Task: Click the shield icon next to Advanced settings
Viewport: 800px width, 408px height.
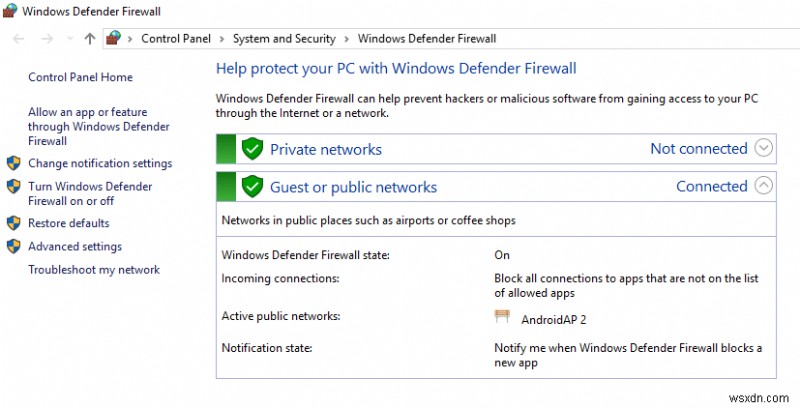Action: pos(14,246)
